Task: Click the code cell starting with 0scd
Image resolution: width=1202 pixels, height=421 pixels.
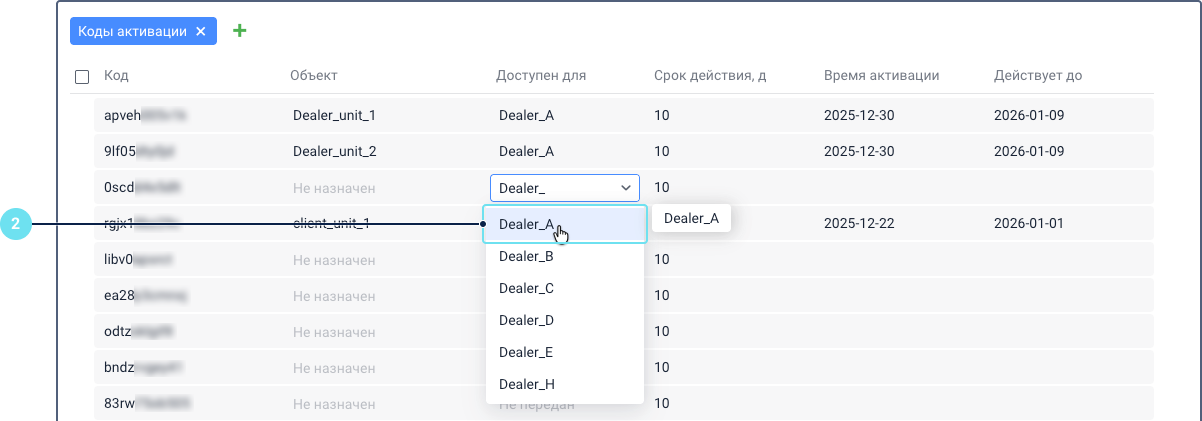Action: pos(142,187)
